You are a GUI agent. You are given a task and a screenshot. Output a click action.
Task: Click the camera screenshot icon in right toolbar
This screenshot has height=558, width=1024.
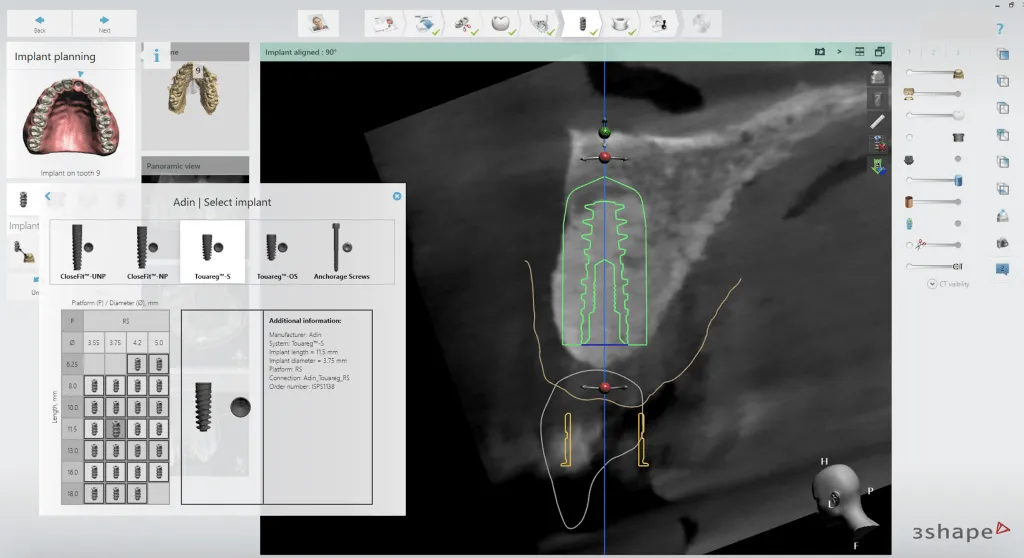(x=1003, y=243)
